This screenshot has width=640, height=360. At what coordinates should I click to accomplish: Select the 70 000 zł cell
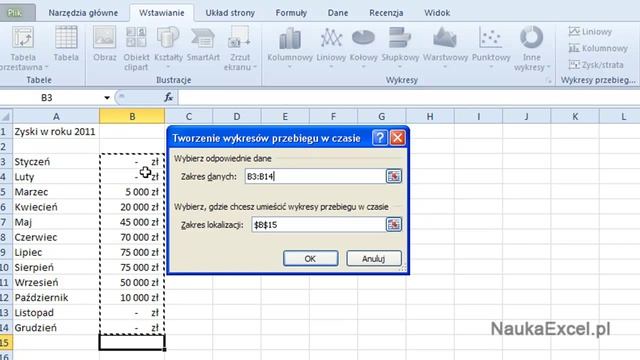click(x=132, y=237)
